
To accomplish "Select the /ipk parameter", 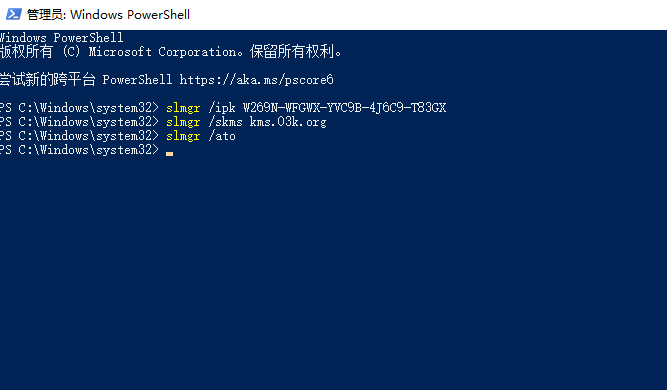I will (x=222, y=108).
